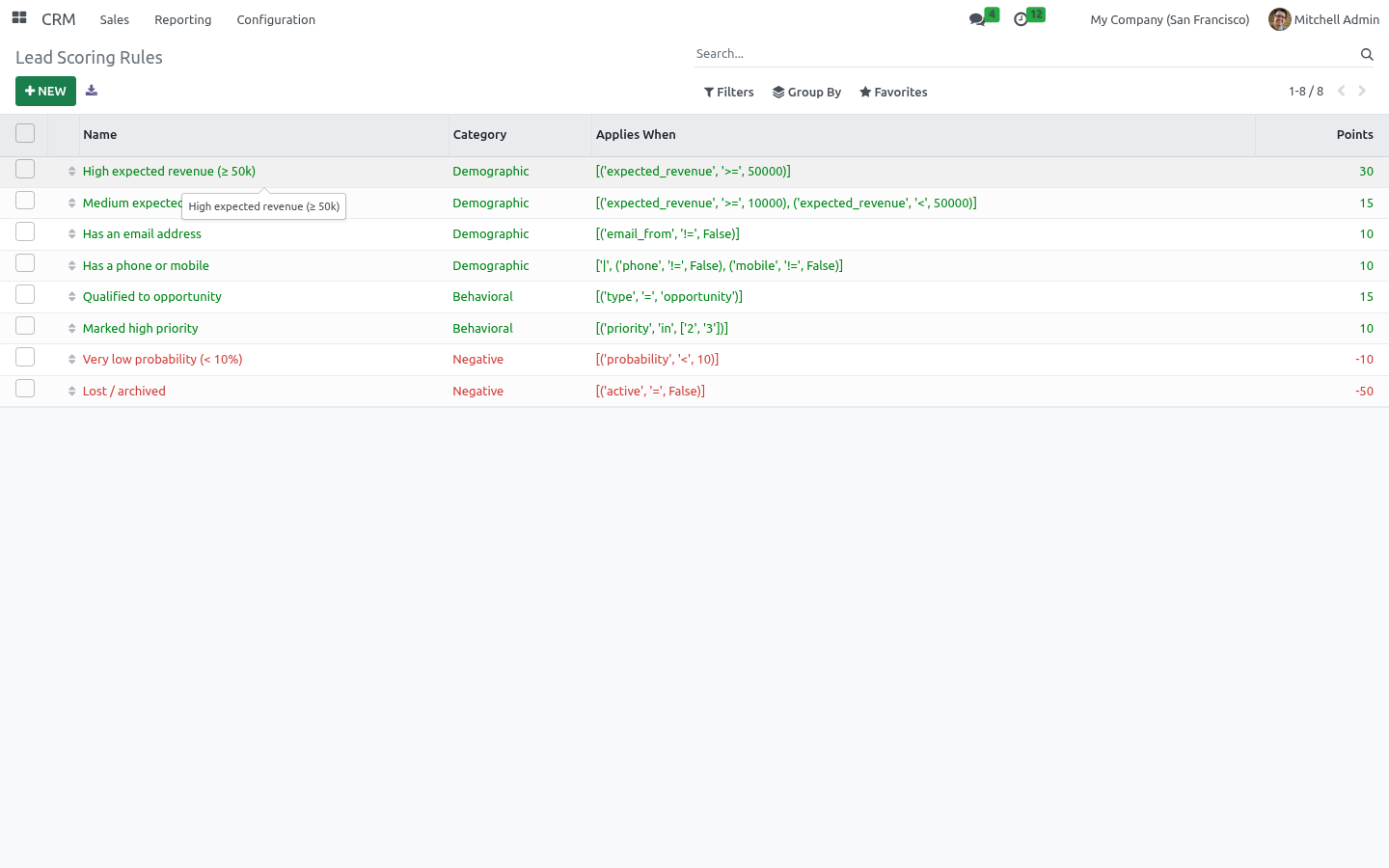Open the Filters dropdown

click(x=729, y=92)
